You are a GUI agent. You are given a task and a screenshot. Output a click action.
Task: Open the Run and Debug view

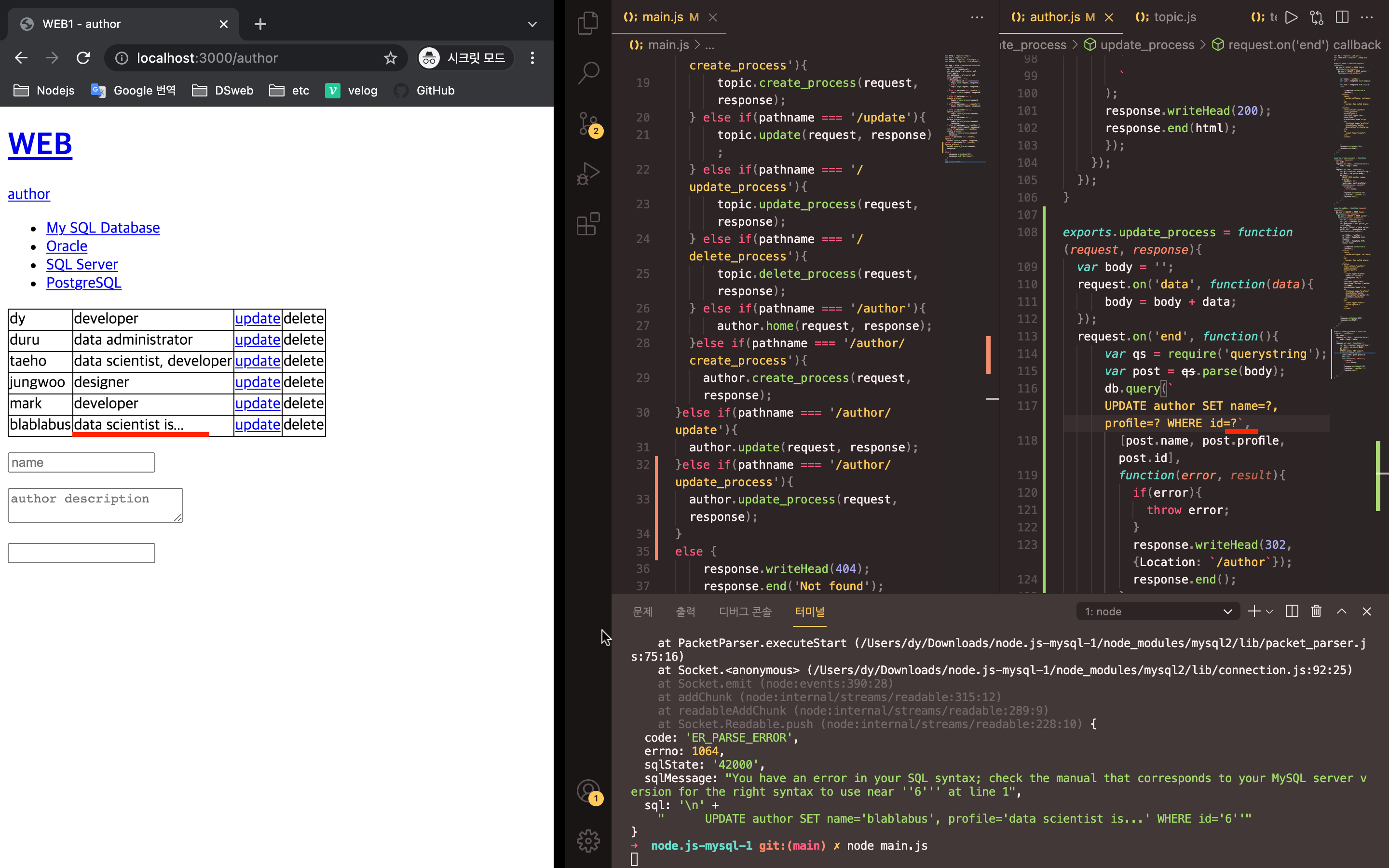click(x=588, y=174)
